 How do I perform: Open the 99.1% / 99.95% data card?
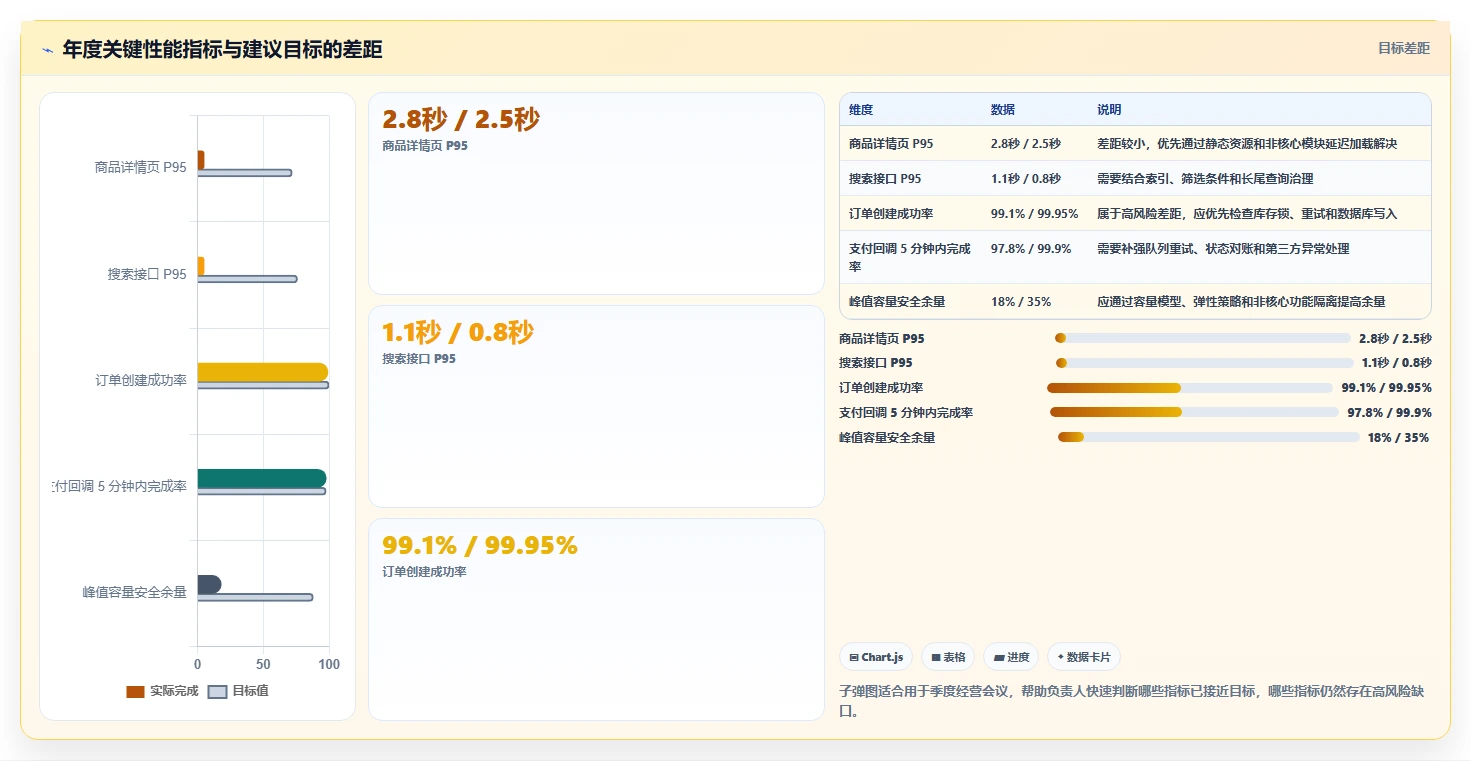[596, 619]
